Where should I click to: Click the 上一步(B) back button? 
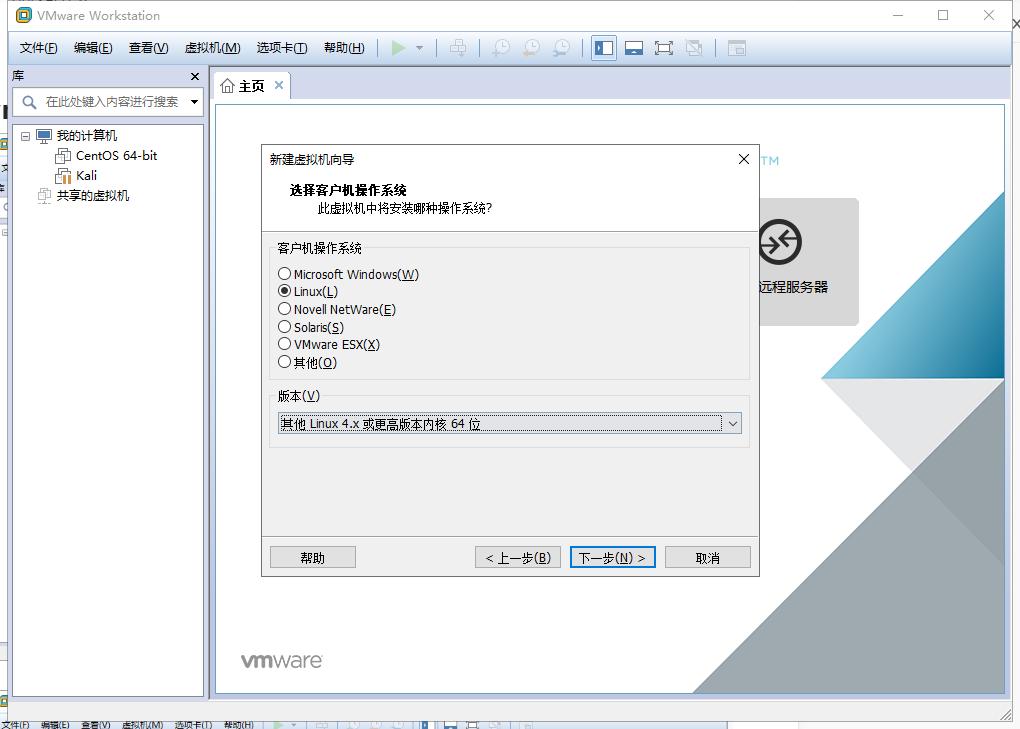tap(518, 558)
